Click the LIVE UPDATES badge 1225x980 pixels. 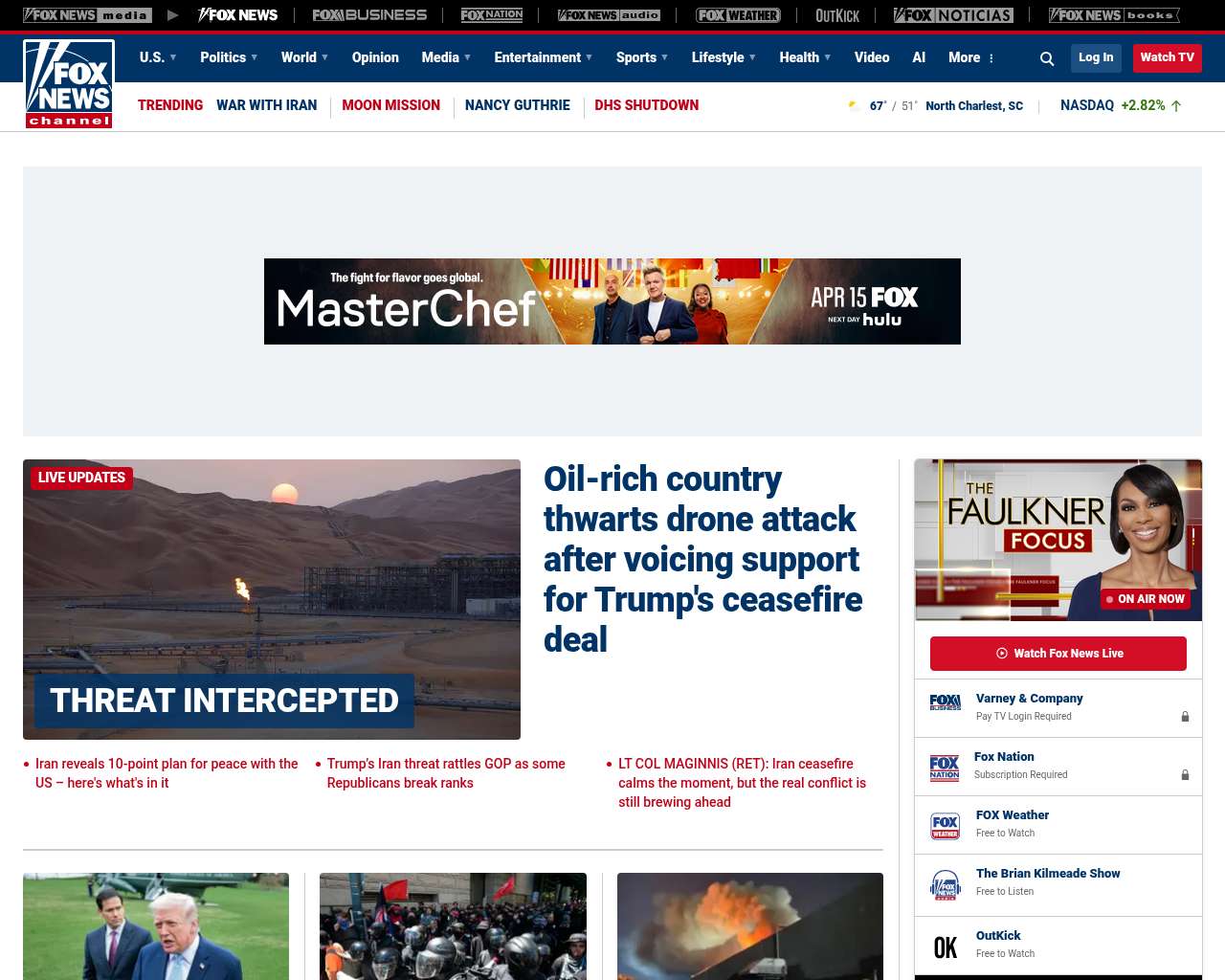point(81,478)
